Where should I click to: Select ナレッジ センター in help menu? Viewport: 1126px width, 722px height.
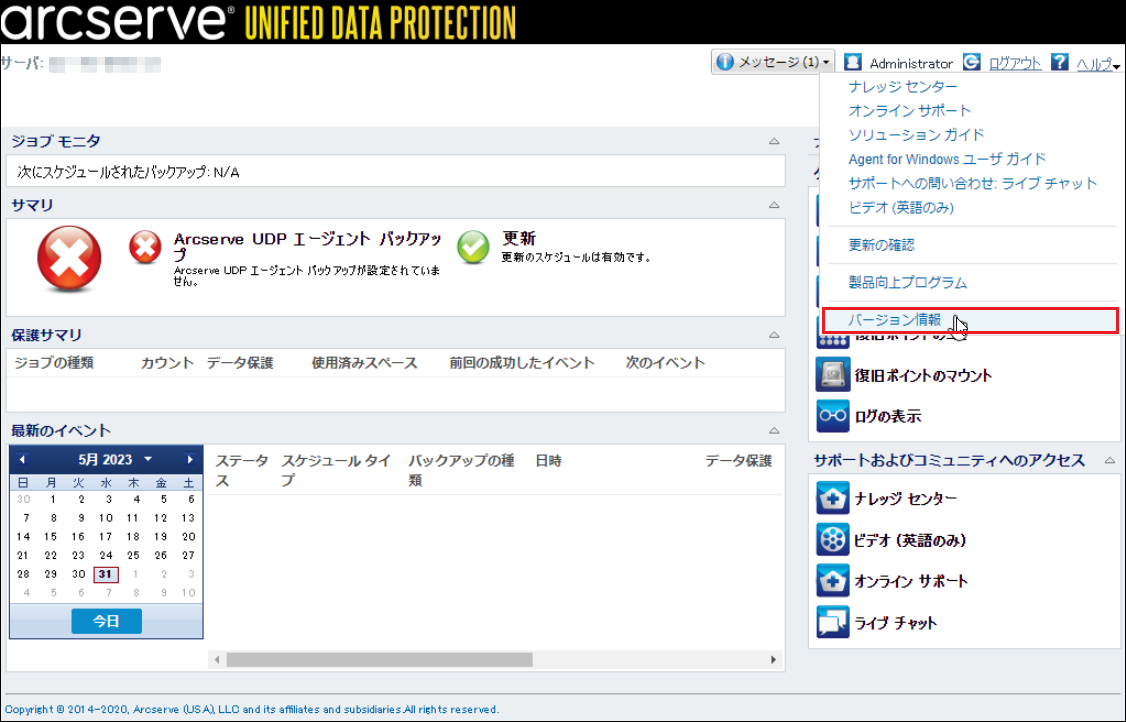click(903, 86)
